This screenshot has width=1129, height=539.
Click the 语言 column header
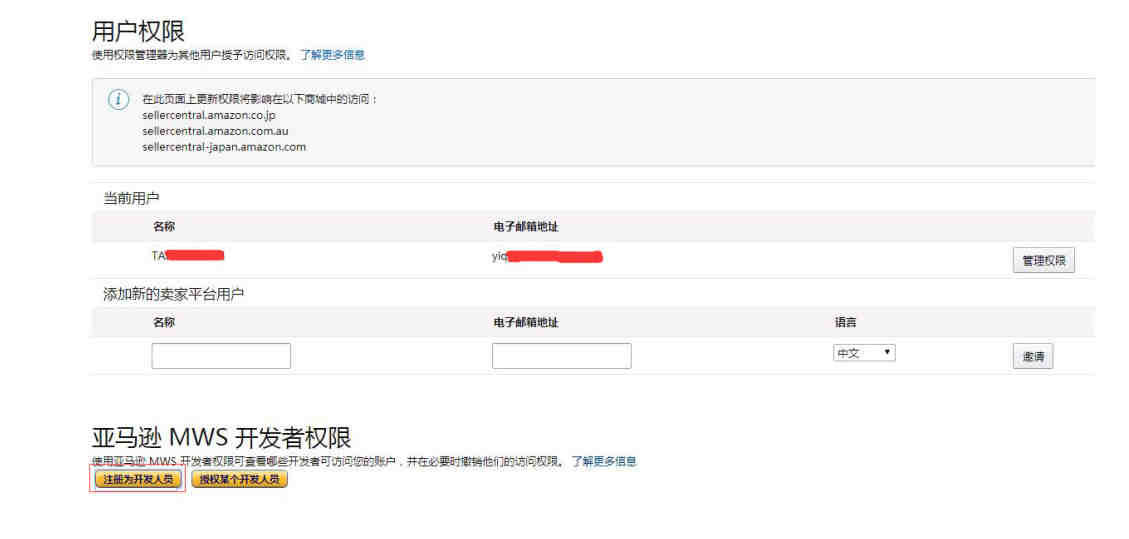[845, 322]
